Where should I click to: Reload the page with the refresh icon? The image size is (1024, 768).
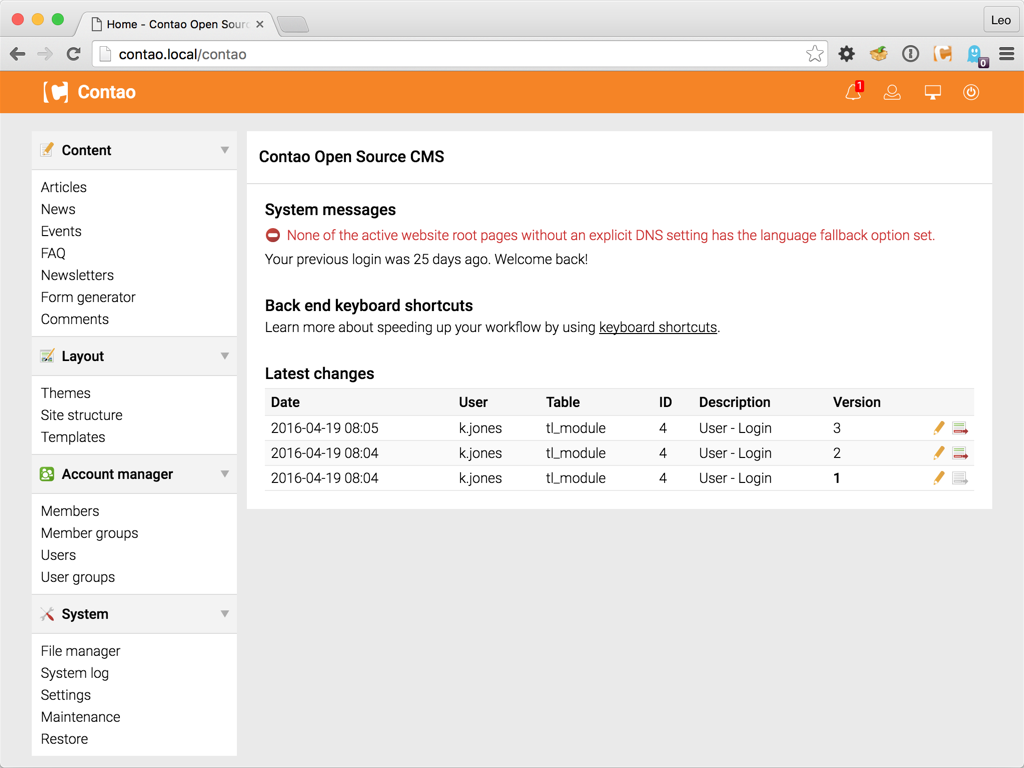click(74, 54)
